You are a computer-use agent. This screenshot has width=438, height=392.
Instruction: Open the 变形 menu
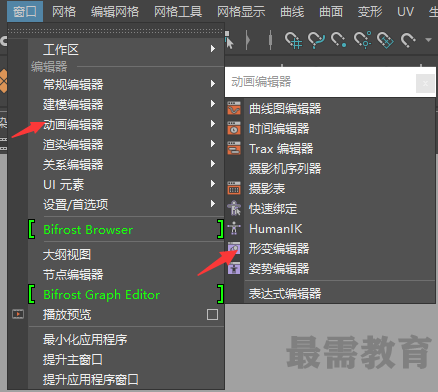370,12
